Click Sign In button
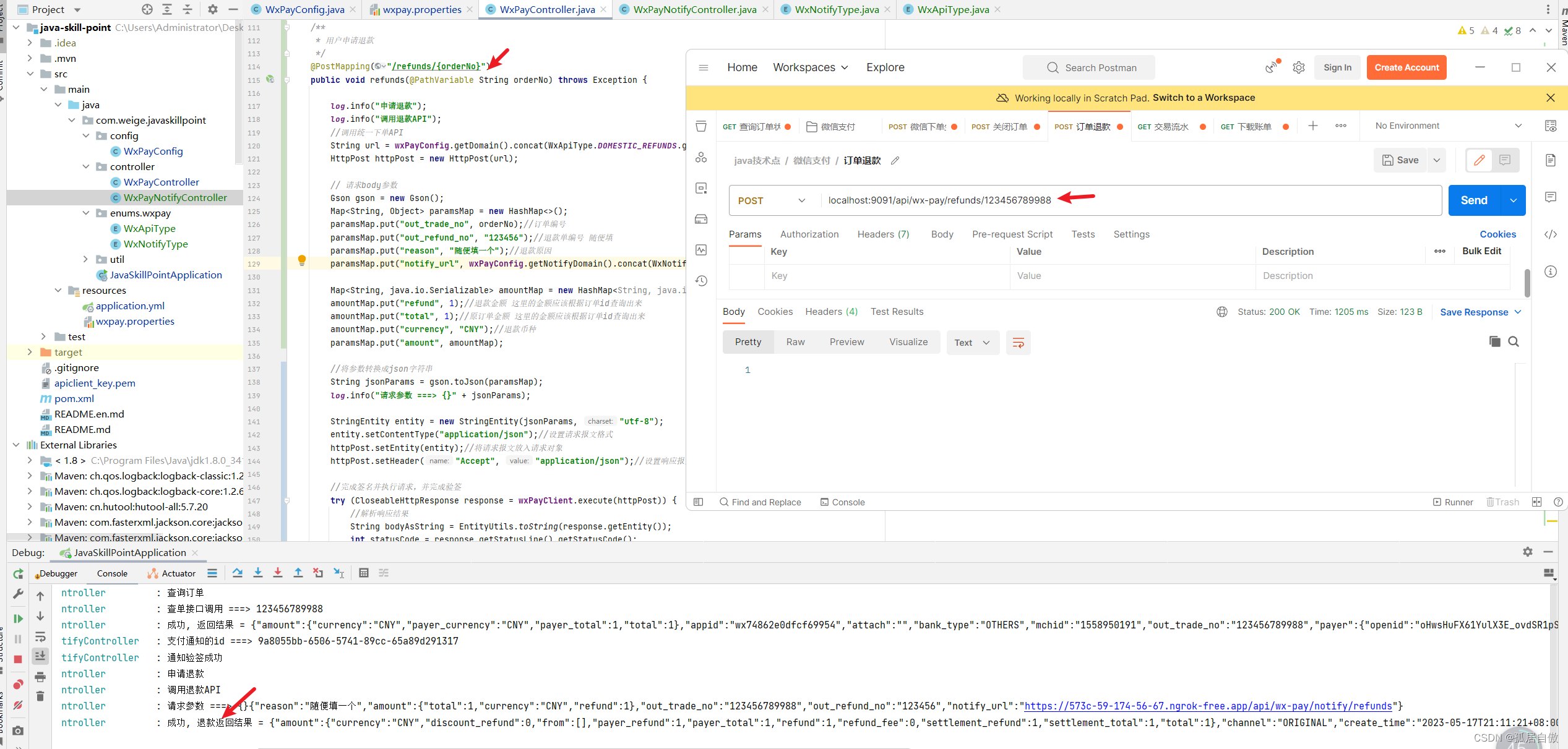Image resolution: width=1568 pixels, height=749 pixels. (1337, 67)
